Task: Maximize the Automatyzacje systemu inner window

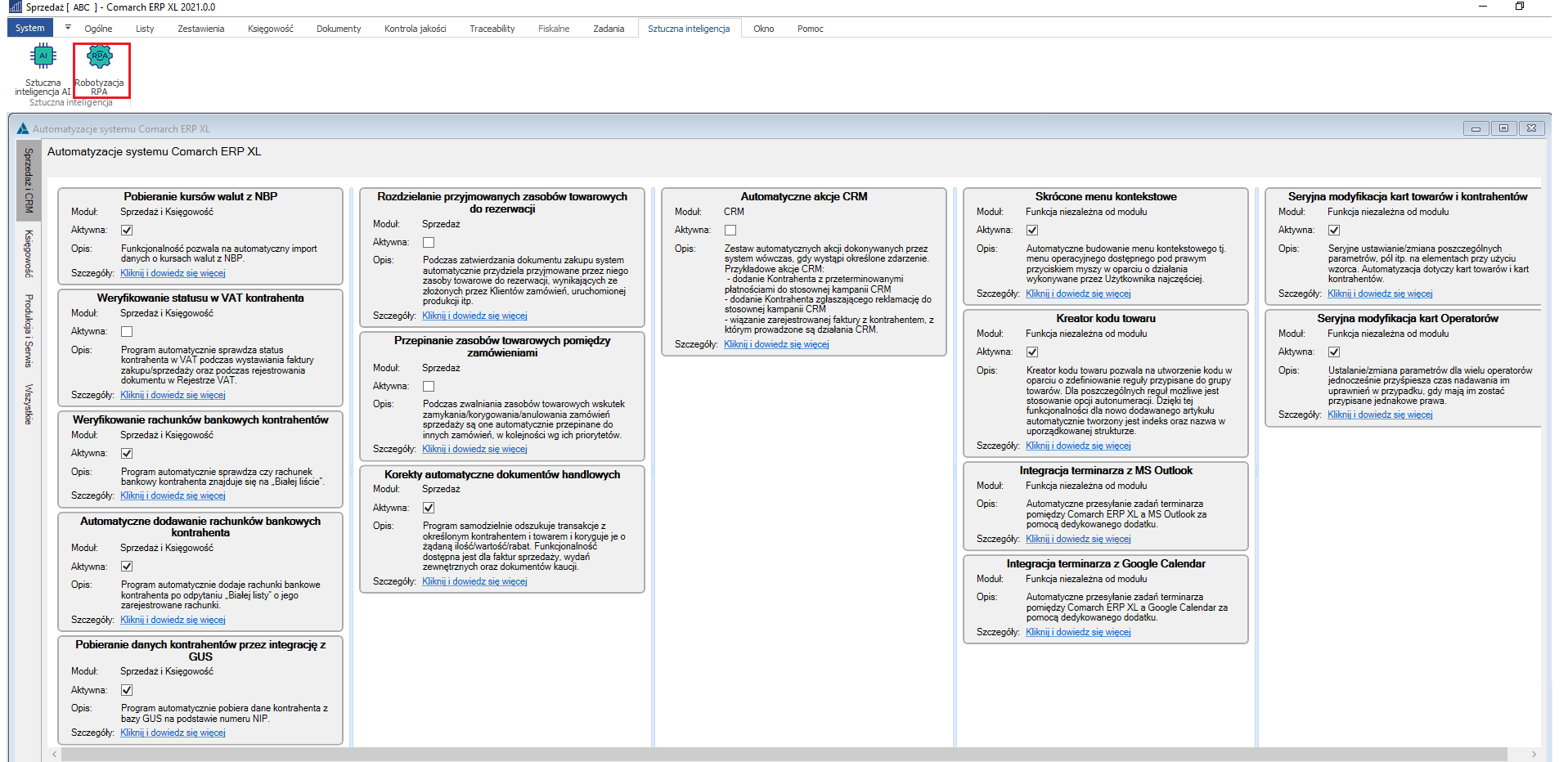Action: [x=1503, y=128]
